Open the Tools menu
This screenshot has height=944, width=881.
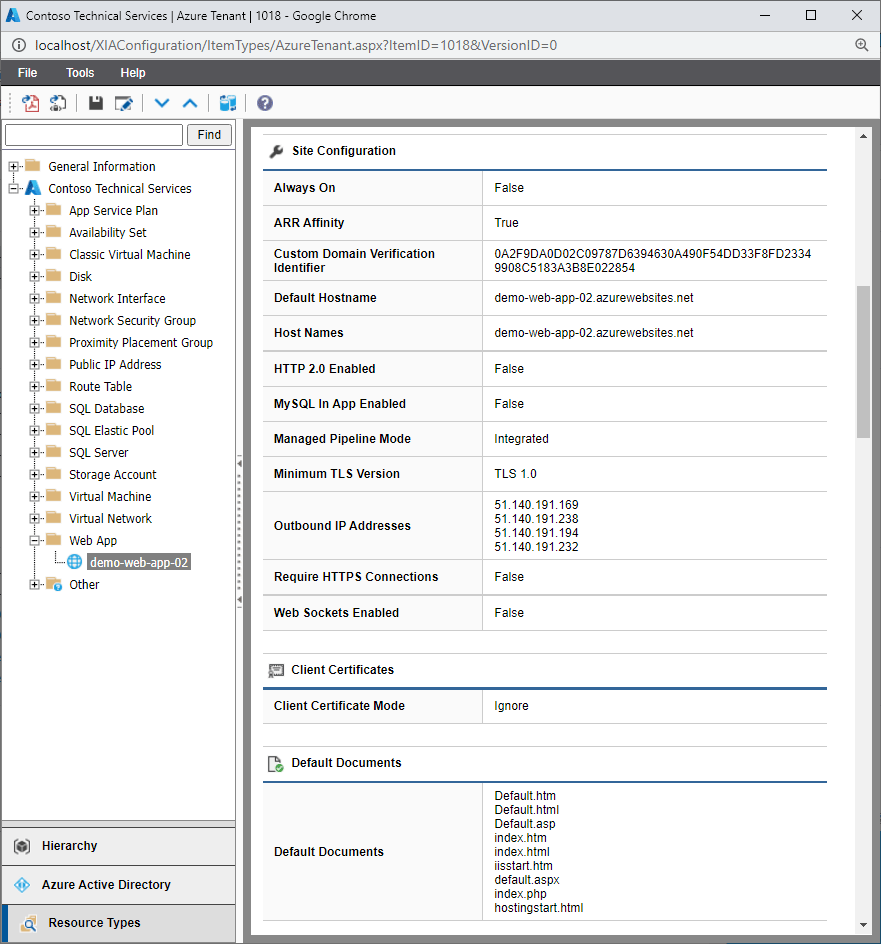coord(80,73)
